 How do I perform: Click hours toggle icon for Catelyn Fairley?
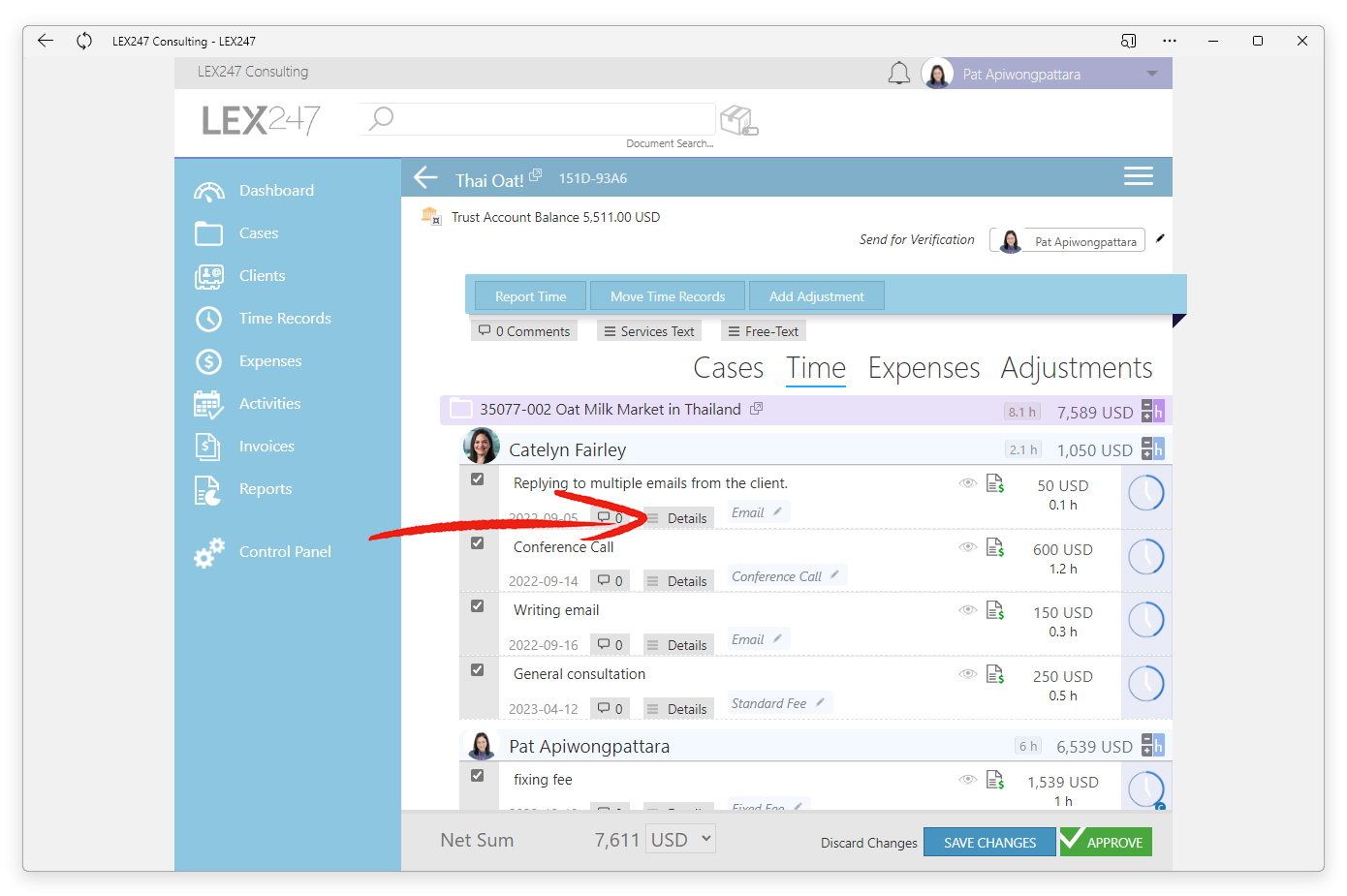click(1152, 448)
